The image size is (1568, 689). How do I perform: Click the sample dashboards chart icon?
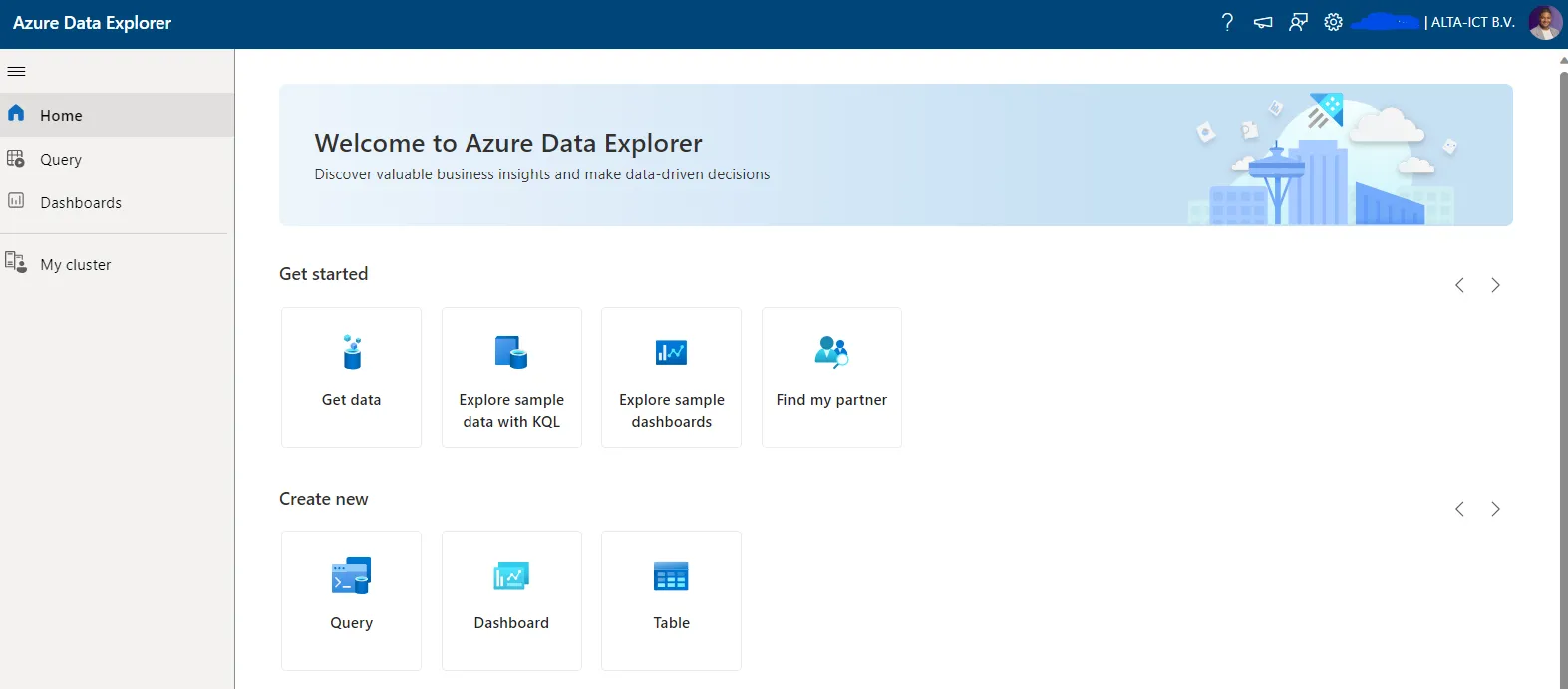click(x=671, y=352)
